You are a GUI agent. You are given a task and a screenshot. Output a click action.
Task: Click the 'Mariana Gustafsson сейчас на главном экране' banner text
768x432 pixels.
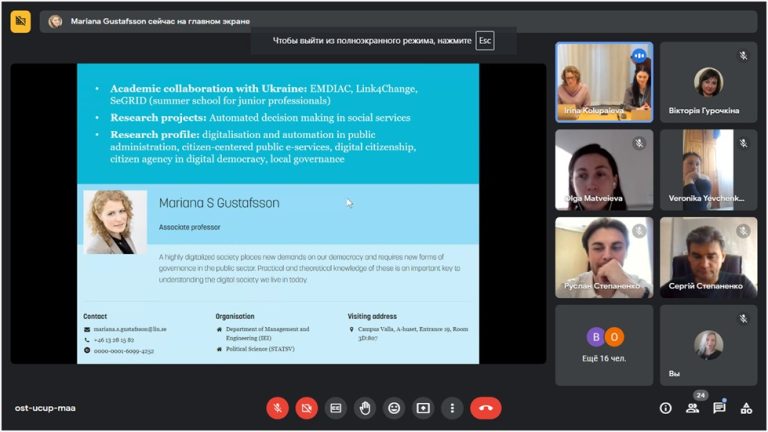point(160,21)
